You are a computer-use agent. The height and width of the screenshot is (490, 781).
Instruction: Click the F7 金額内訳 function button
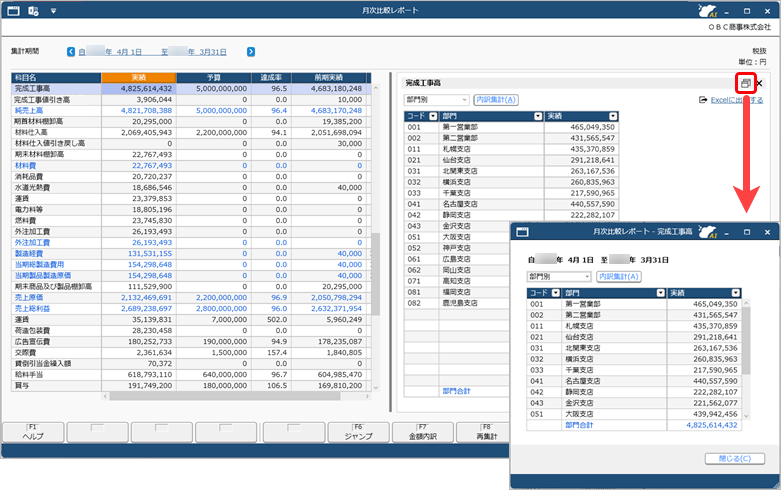click(x=423, y=432)
